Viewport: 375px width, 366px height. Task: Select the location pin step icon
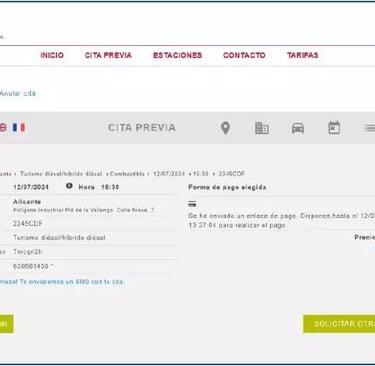click(225, 128)
